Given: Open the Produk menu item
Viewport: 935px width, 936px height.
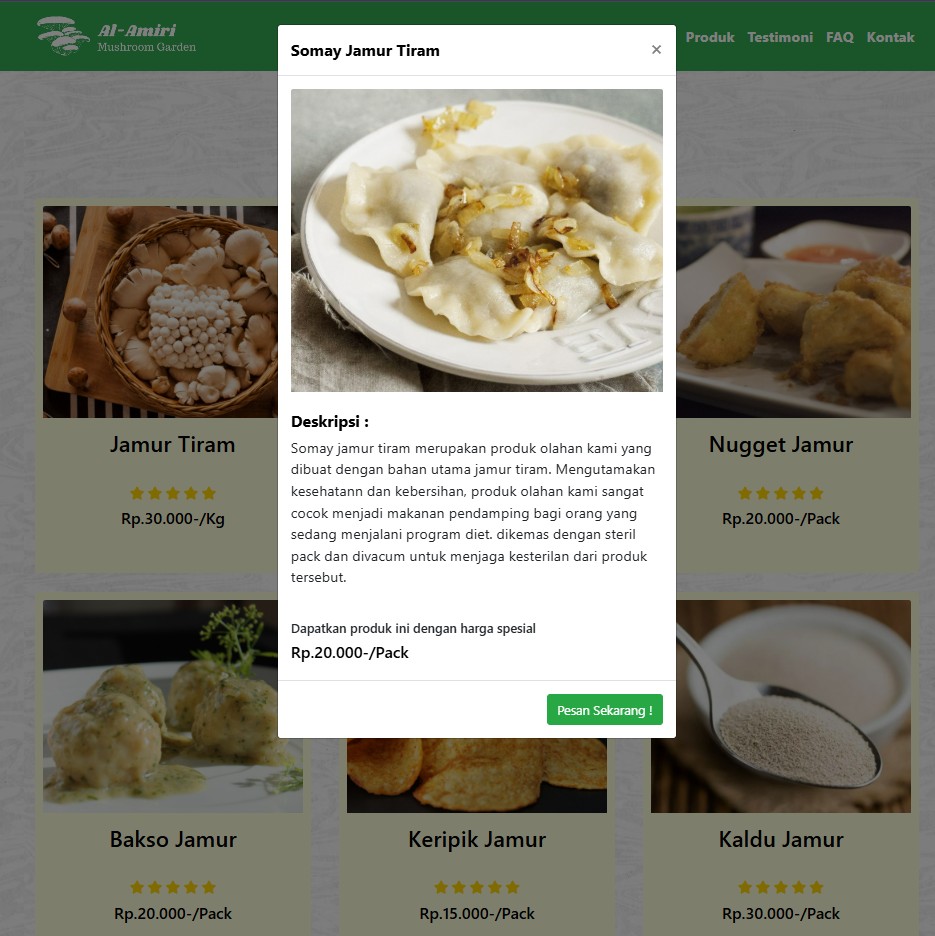Looking at the screenshot, I should coord(709,37).
